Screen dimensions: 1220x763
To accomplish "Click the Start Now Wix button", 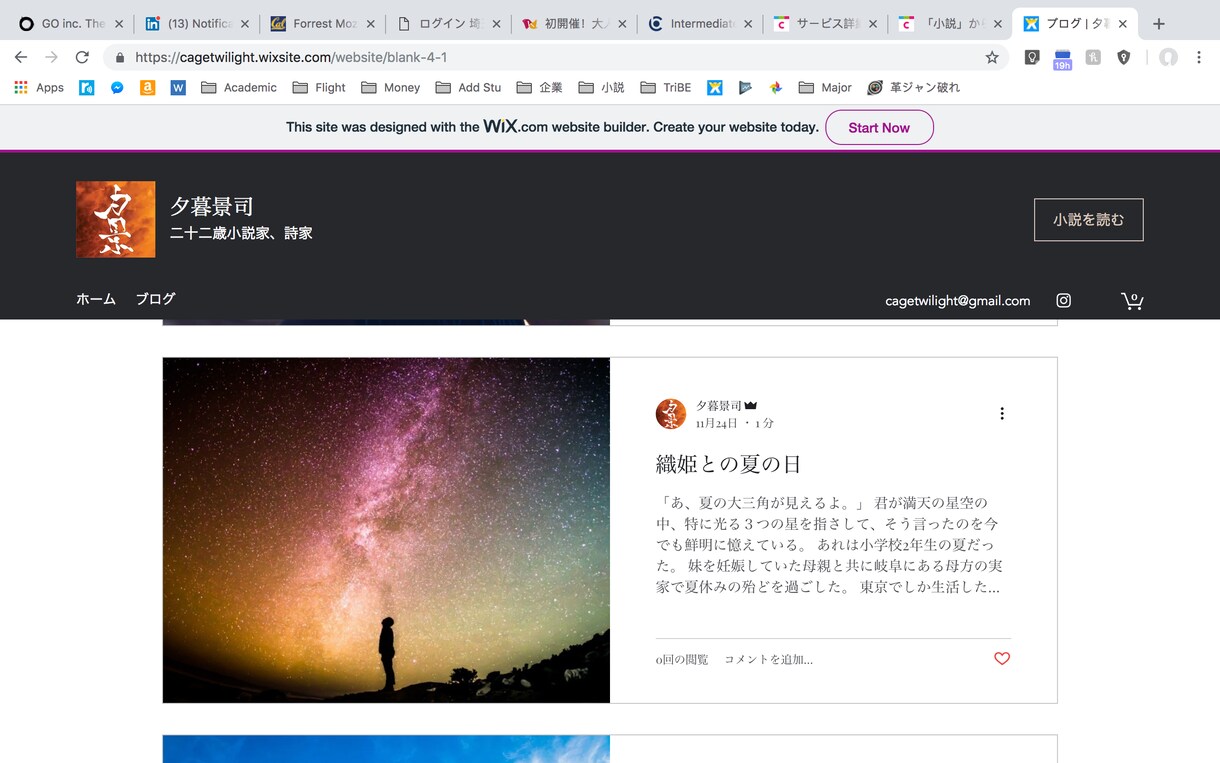I will [879, 128].
